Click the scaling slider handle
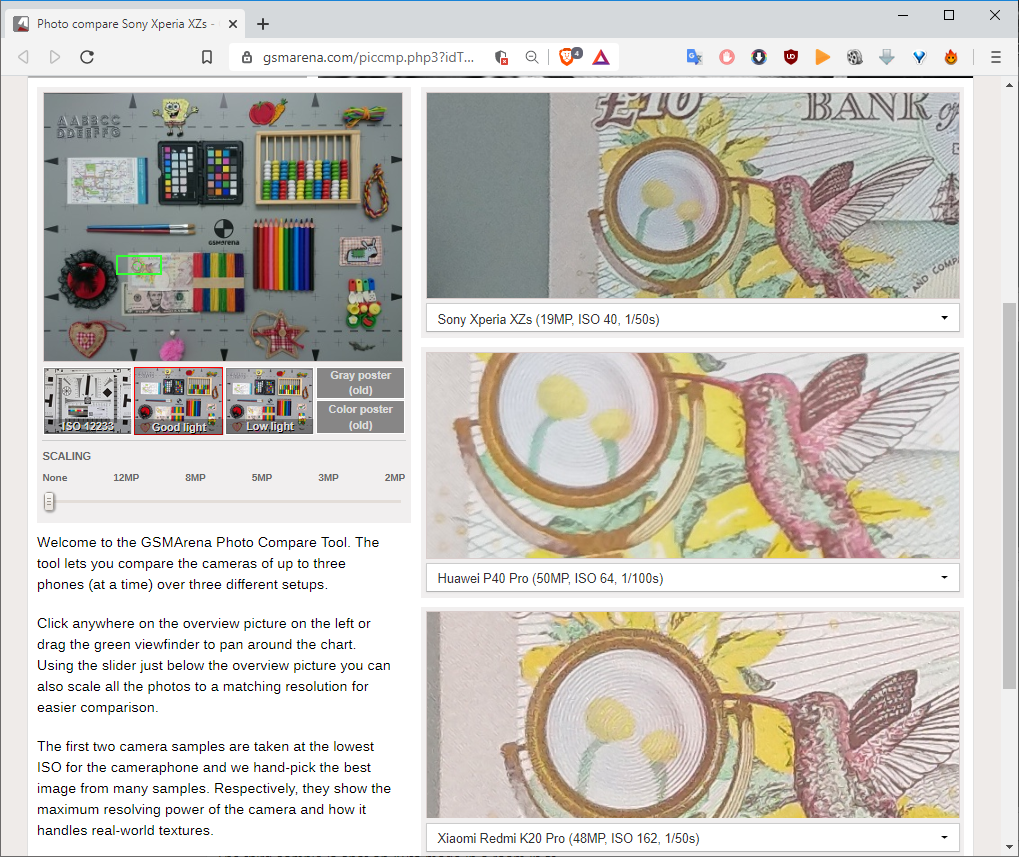1019x857 pixels. click(x=49, y=502)
